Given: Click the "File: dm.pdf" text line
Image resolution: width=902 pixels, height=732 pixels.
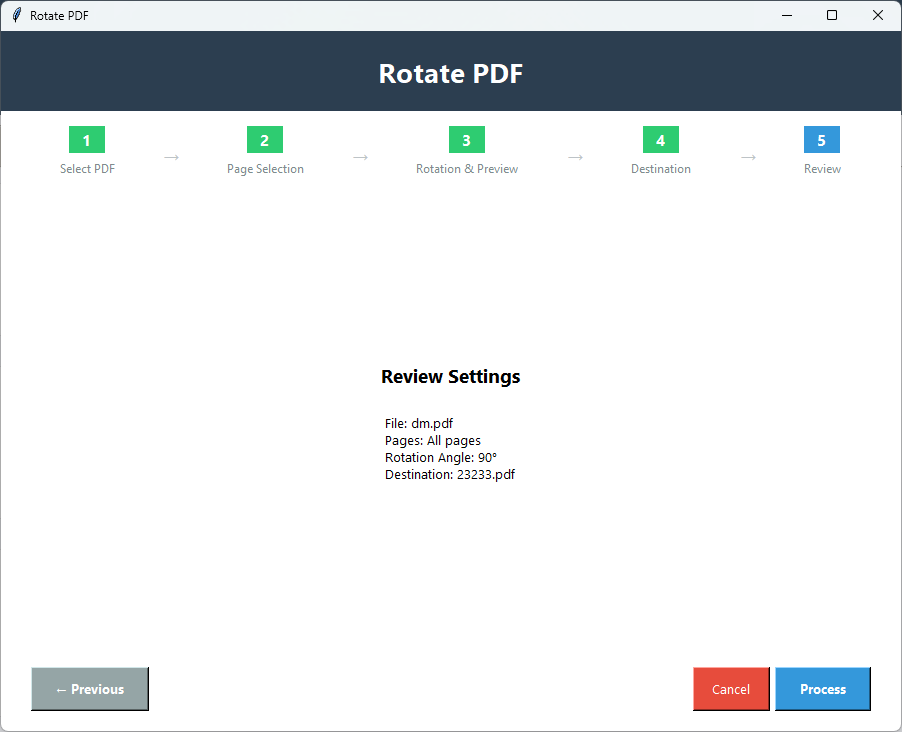Looking at the screenshot, I should pyautogui.click(x=418, y=423).
